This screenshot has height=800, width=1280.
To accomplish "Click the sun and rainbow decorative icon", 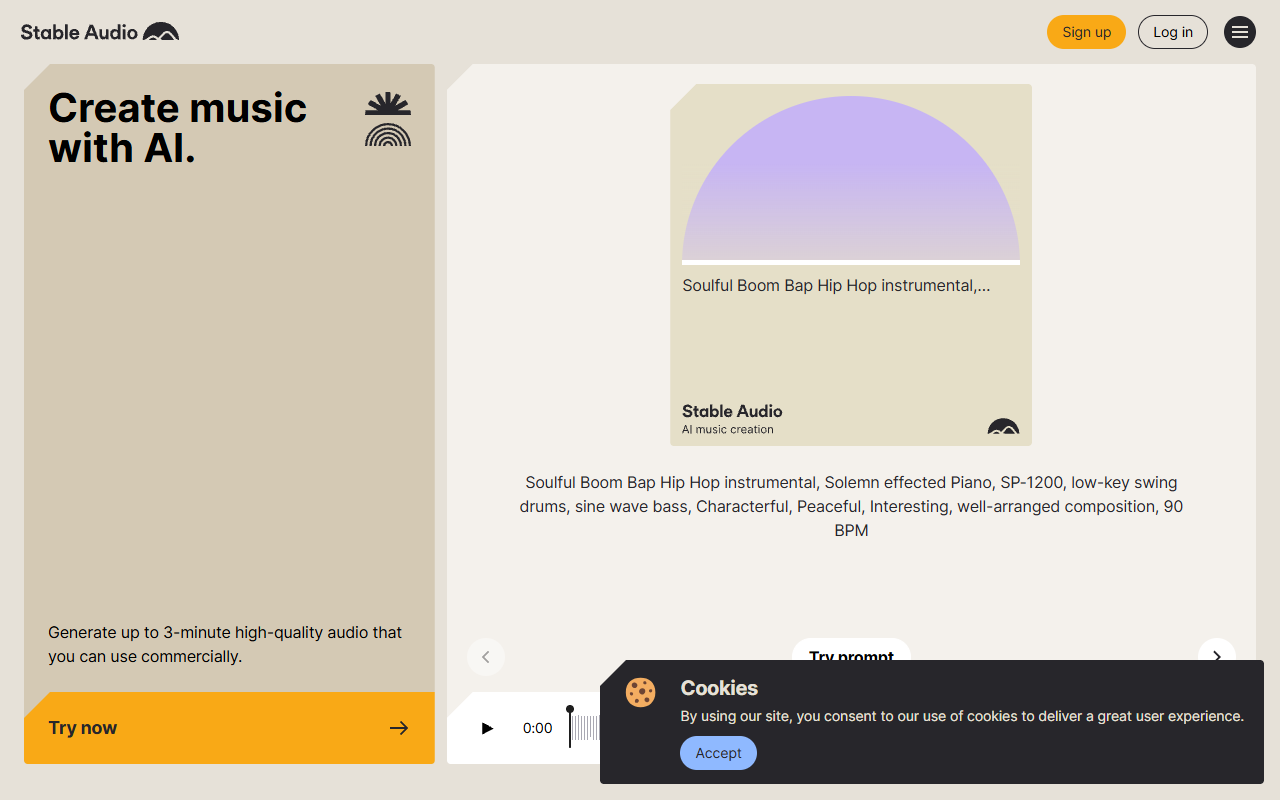I will [x=388, y=119].
